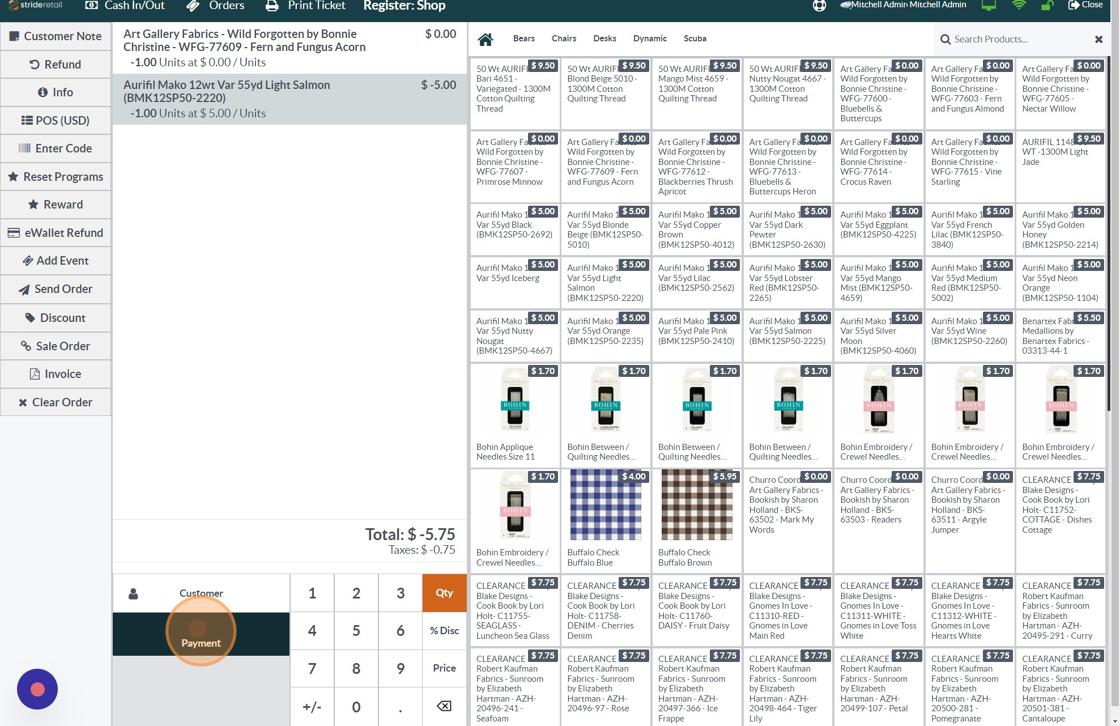Add Aurifil Mako Var 55yd Iceberg
Image resolution: width=1120 pixels, height=726 pixels.
pos(515,282)
